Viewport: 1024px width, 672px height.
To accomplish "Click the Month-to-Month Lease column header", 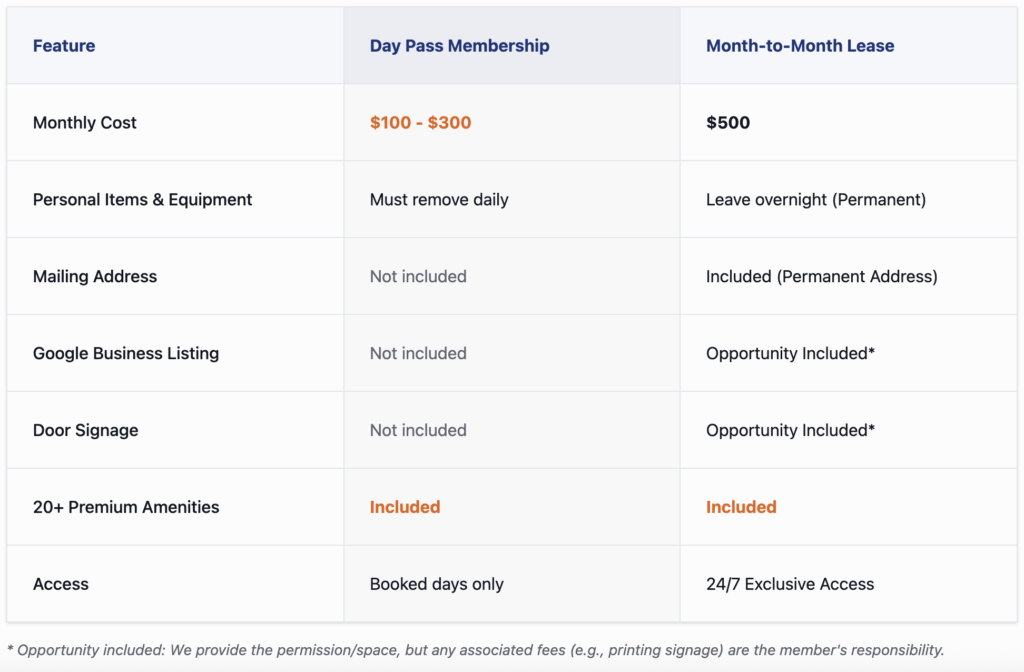I will [800, 46].
